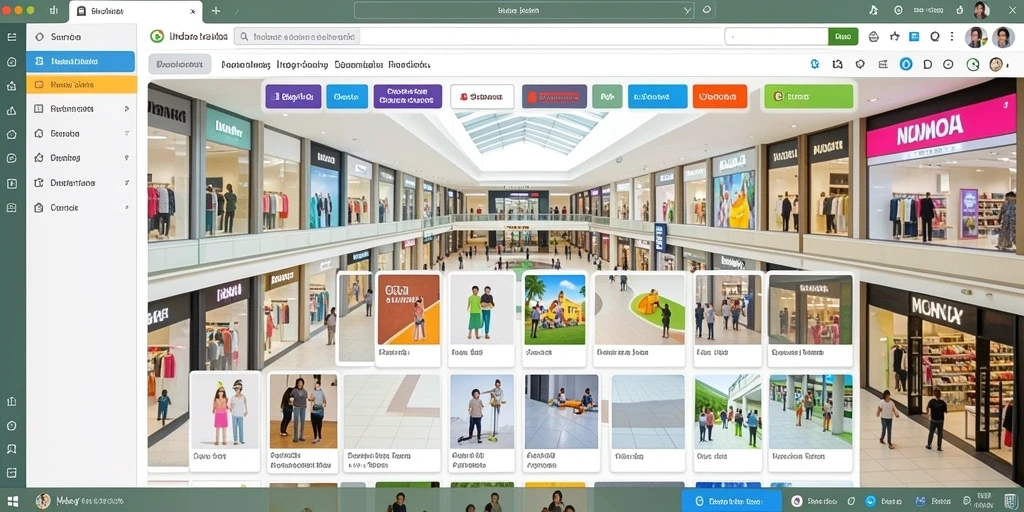This screenshot has width=1024, height=512.
Task: Select the yellow highlighted sidebar item
Action: tap(82, 84)
